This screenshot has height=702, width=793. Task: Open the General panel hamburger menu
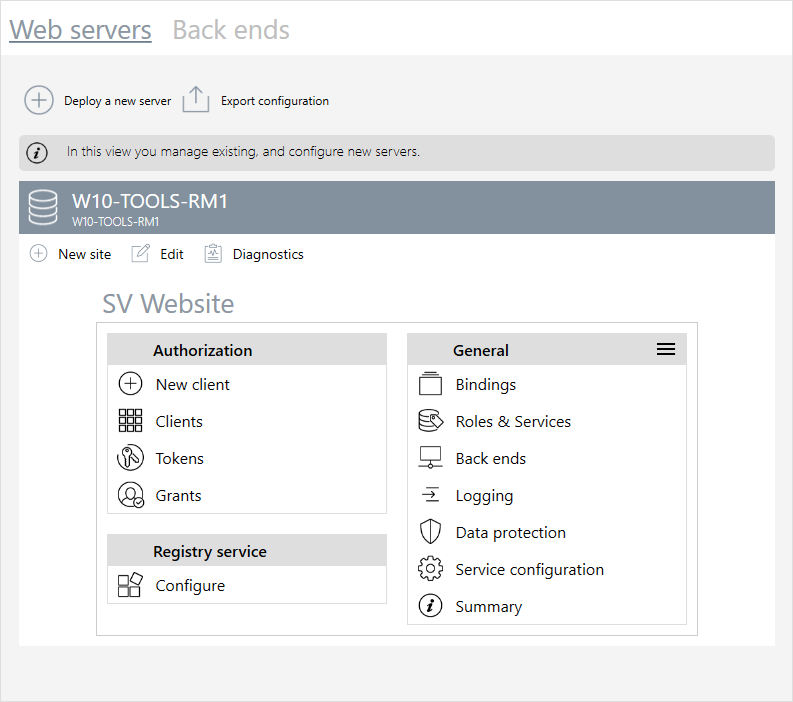point(666,349)
